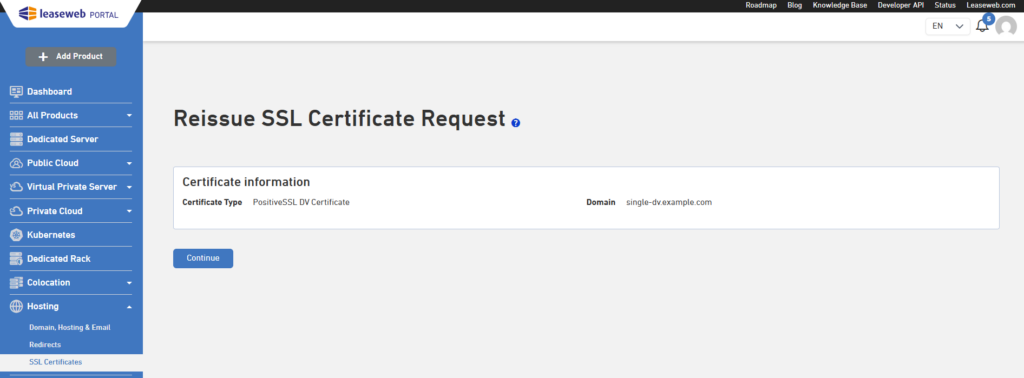Click the Dedicated Rack icon
This screenshot has width=1024, height=378.
point(16,259)
